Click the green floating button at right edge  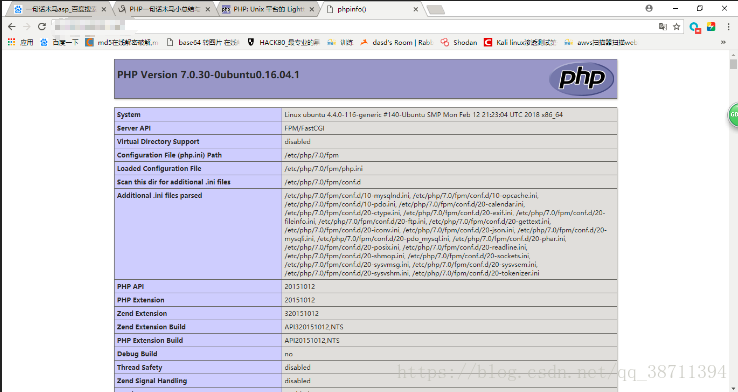(733, 114)
